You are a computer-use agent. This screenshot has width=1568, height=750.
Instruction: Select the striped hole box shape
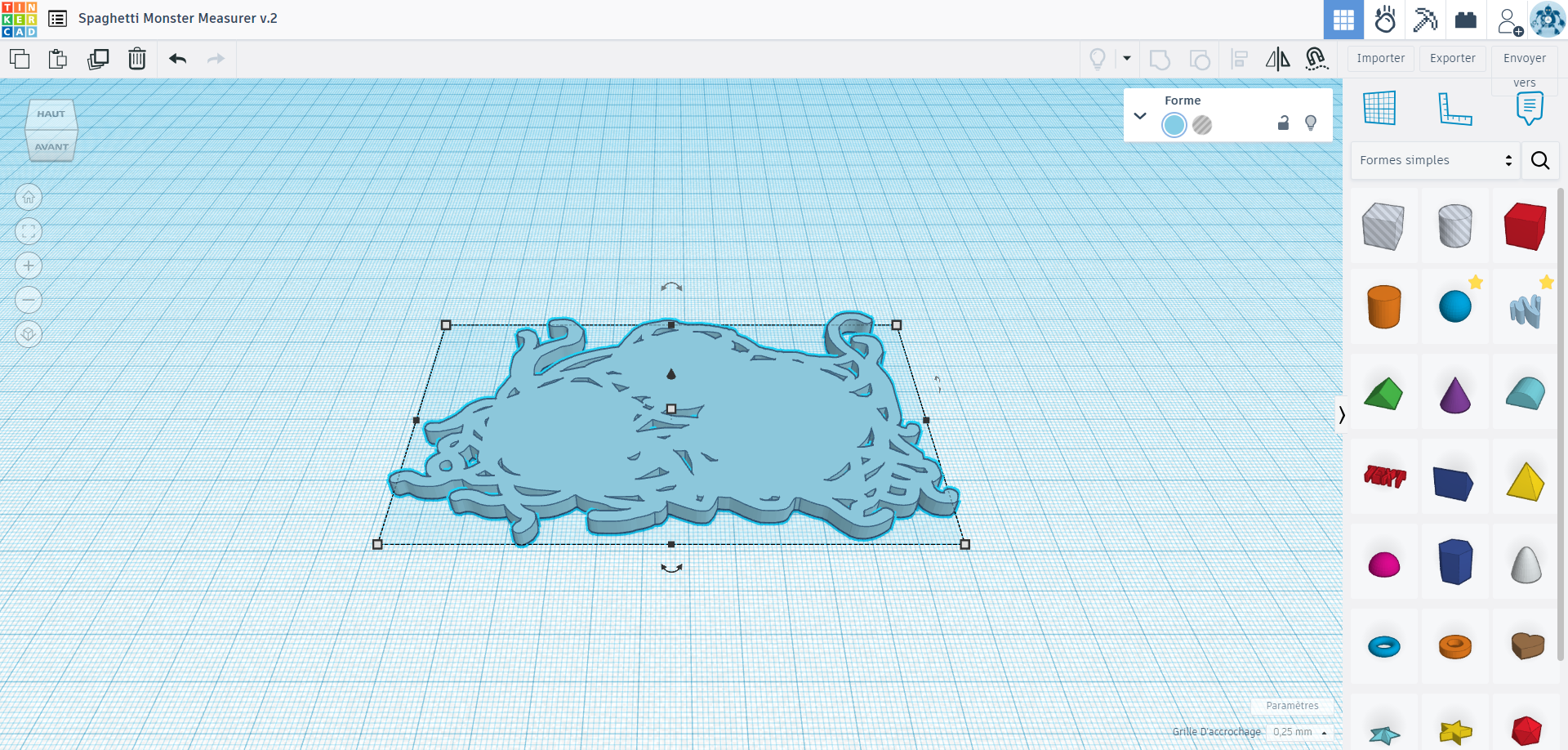(1383, 226)
